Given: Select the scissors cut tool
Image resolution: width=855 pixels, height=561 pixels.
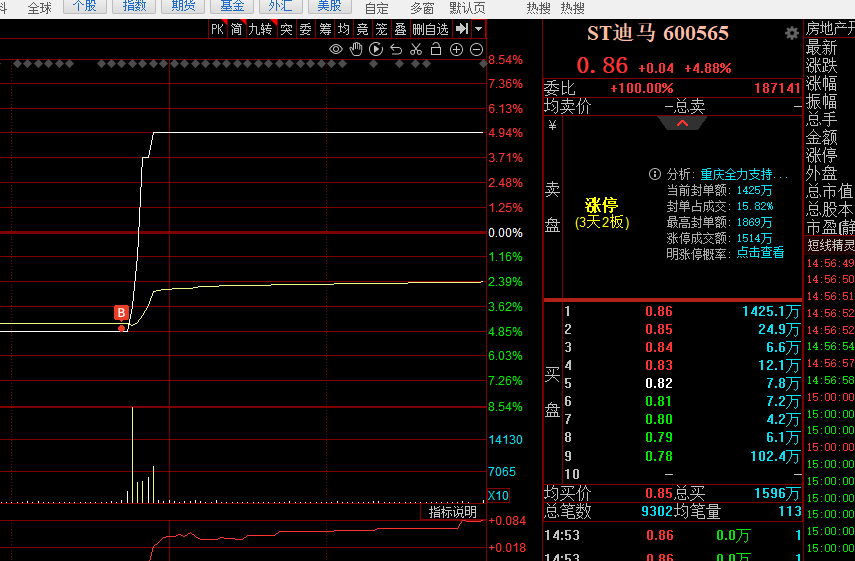Looking at the screenshot, I should (x=416, y=50).
